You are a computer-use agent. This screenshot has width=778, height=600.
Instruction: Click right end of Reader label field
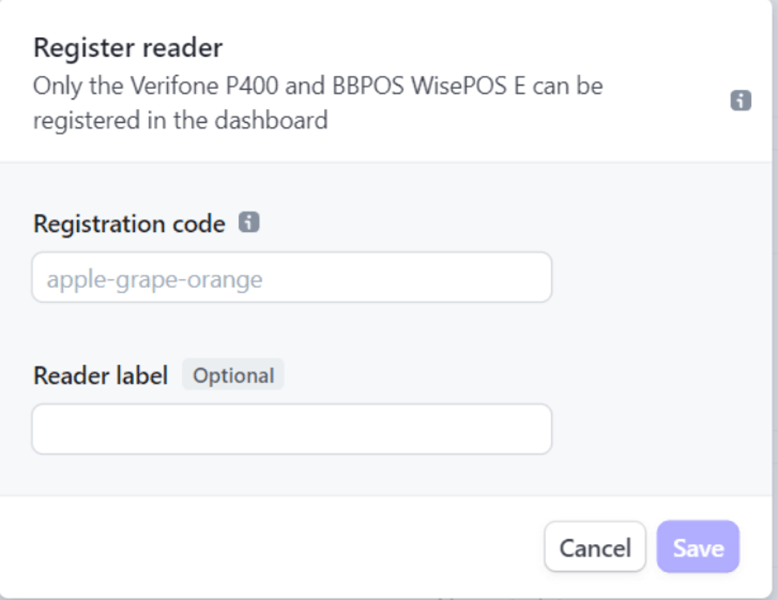tap(530, 429)
